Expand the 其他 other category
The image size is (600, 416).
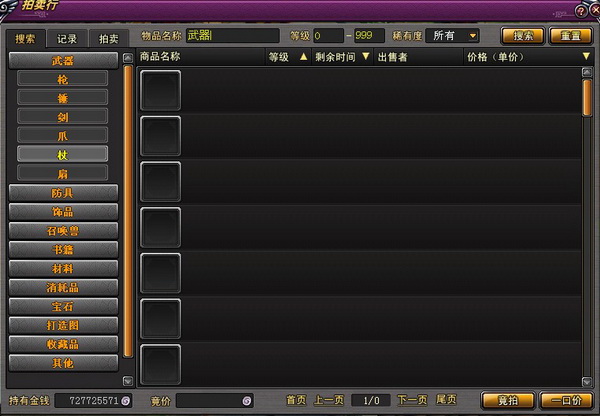pos(63,363)
